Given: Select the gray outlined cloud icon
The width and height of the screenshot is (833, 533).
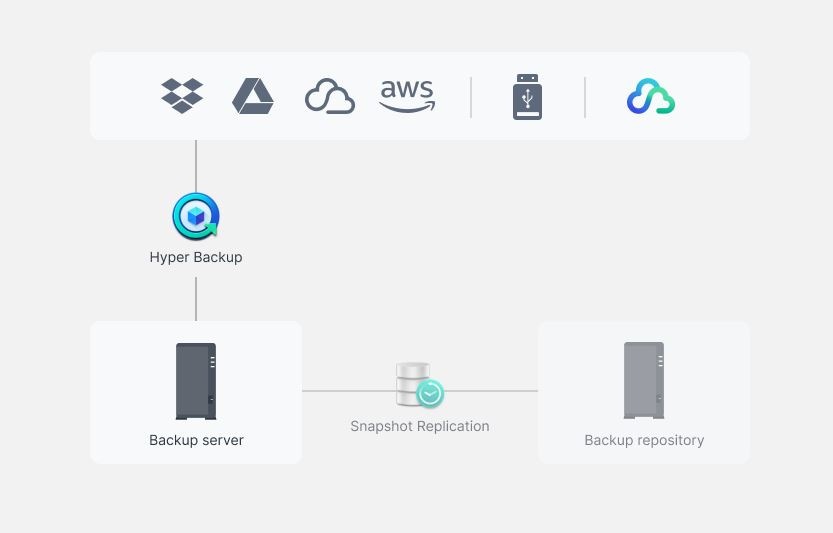Looking at the screenshot, I should [x=330, y=96].
